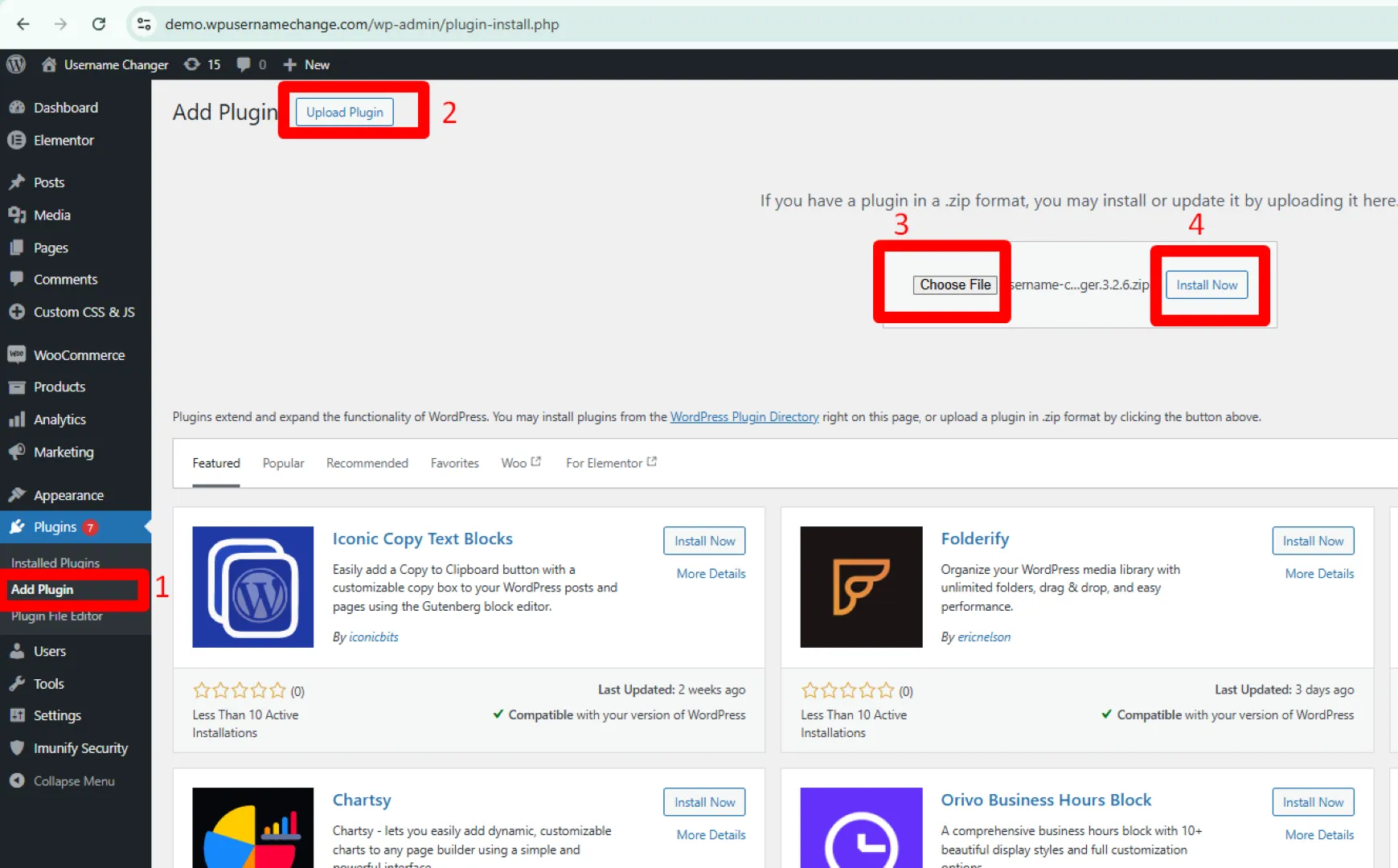Click the Upload Plugin button
This screenshot has height=868, width=1398.
coord(345,113)
